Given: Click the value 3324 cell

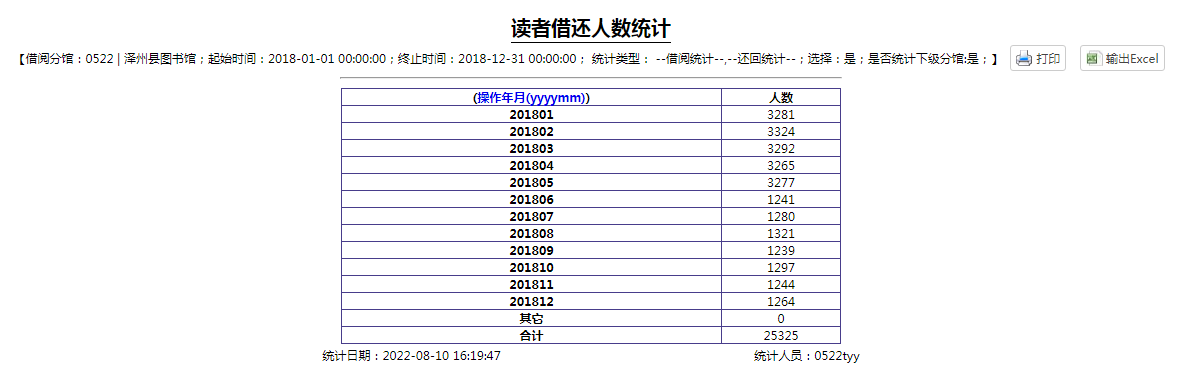Looking at the screenshot, I should [x=781, y=131].
